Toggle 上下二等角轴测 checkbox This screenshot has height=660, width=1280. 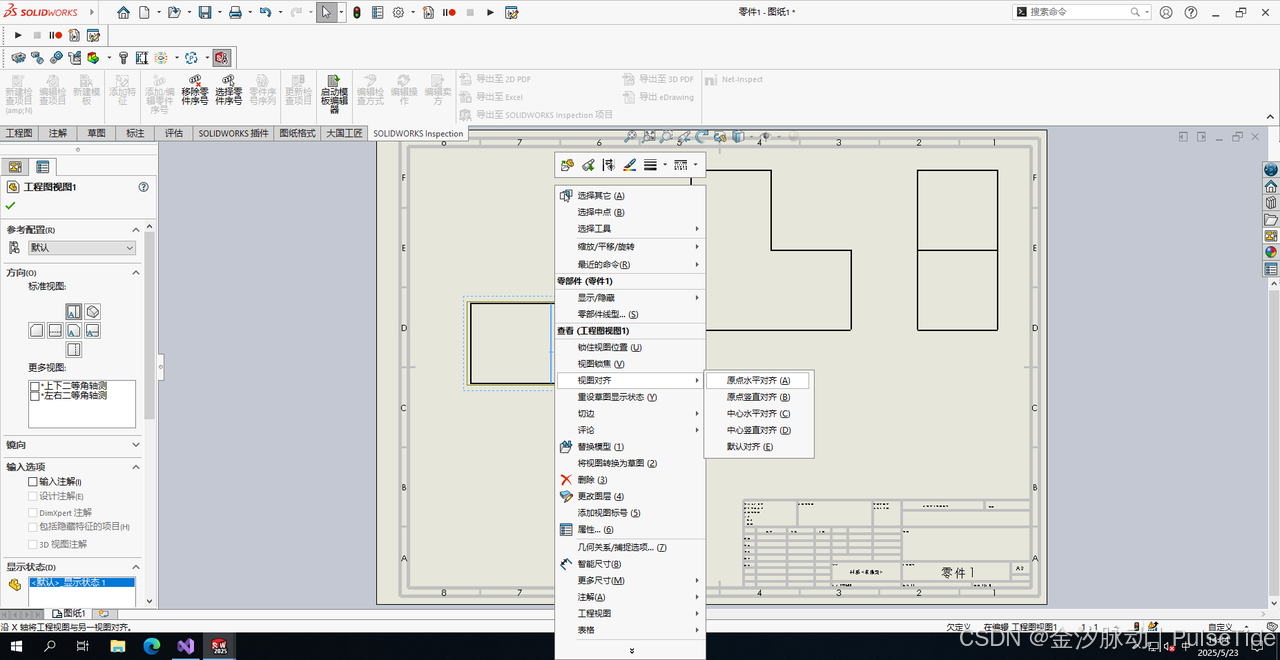point(36,386)
